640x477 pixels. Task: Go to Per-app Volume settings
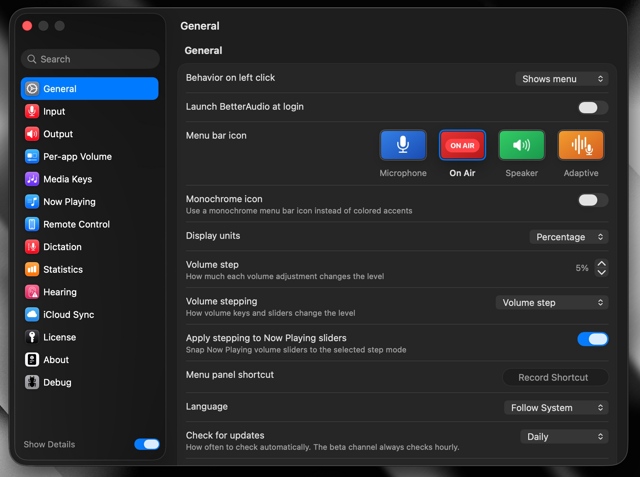click(89, 156)
